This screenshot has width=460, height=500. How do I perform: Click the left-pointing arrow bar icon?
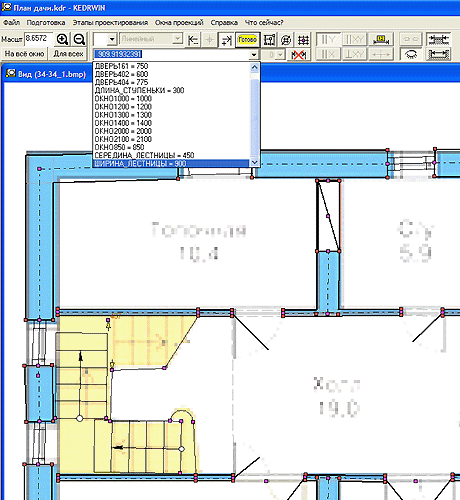[x=193, y=40]
